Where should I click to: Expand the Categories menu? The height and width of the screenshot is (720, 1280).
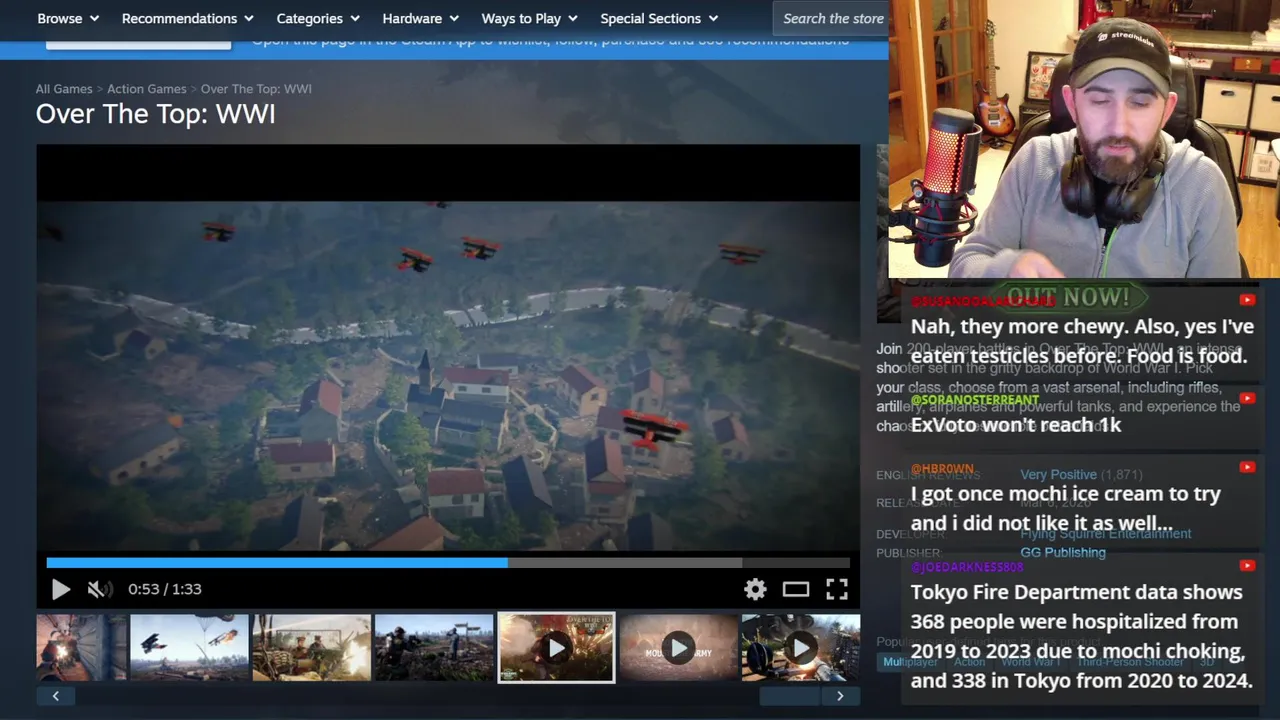pyautogui.click(x=318, y=18)
